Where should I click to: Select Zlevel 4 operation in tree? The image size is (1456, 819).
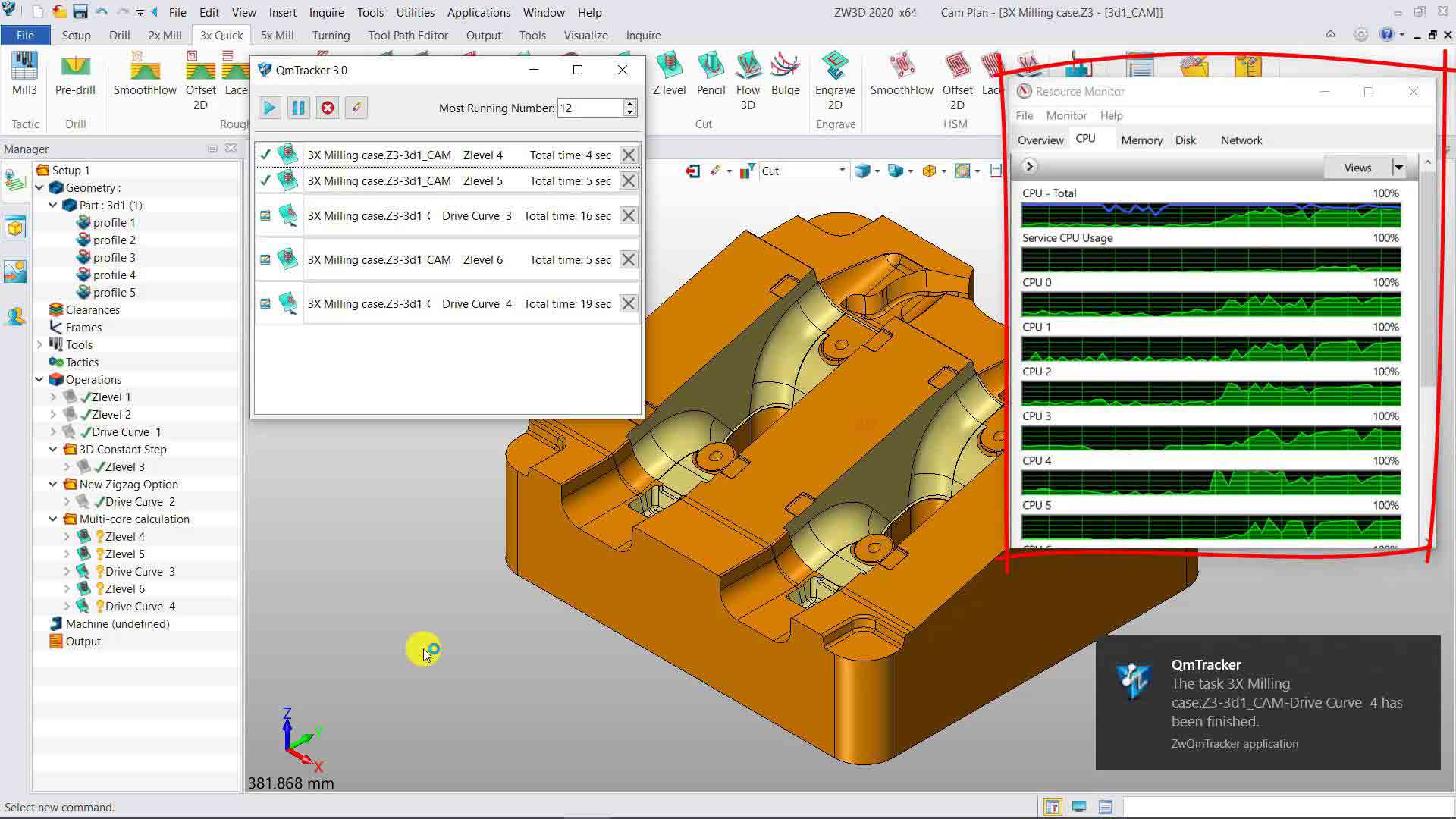[x=125, y=537]
